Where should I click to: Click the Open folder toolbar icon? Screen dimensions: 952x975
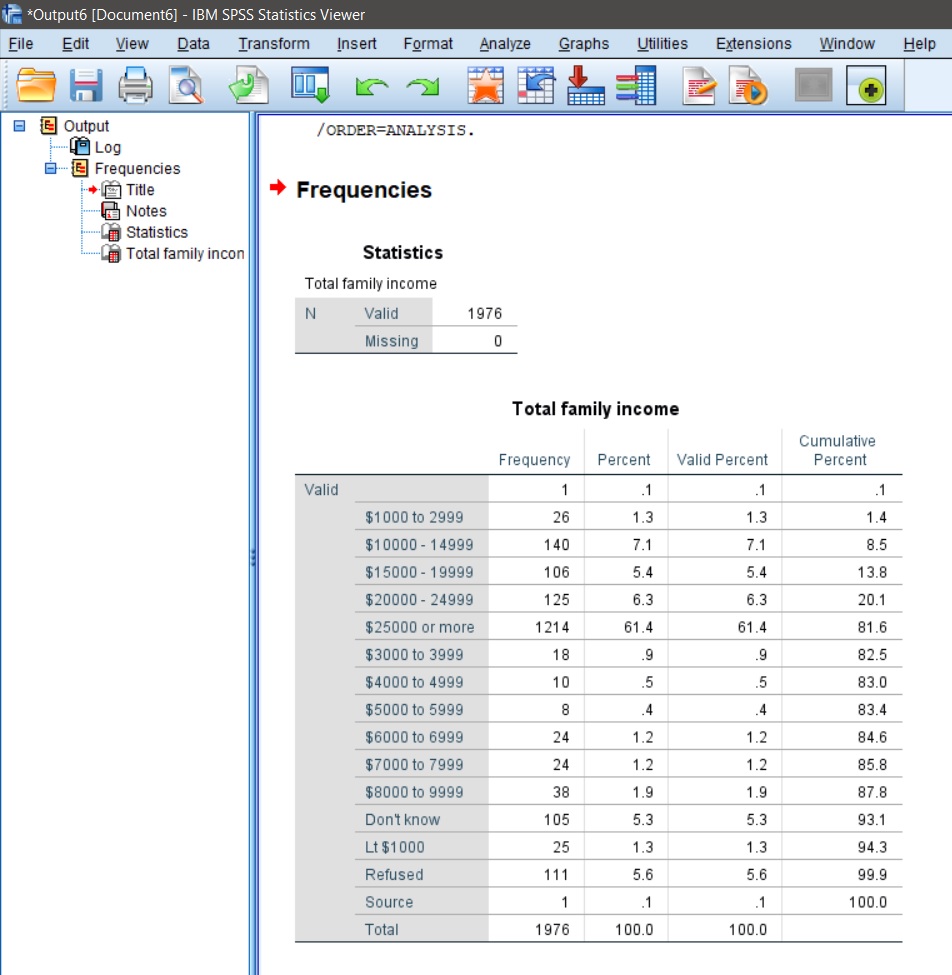tap(37, 87)
